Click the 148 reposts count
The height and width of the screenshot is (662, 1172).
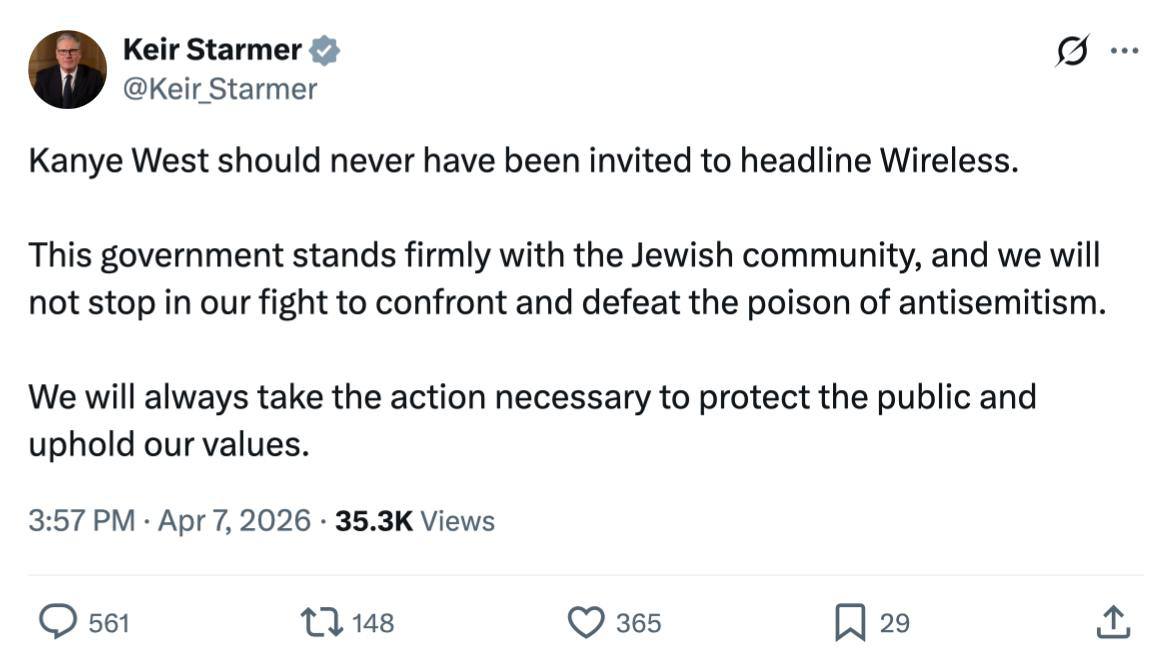[x=373, y=624]
